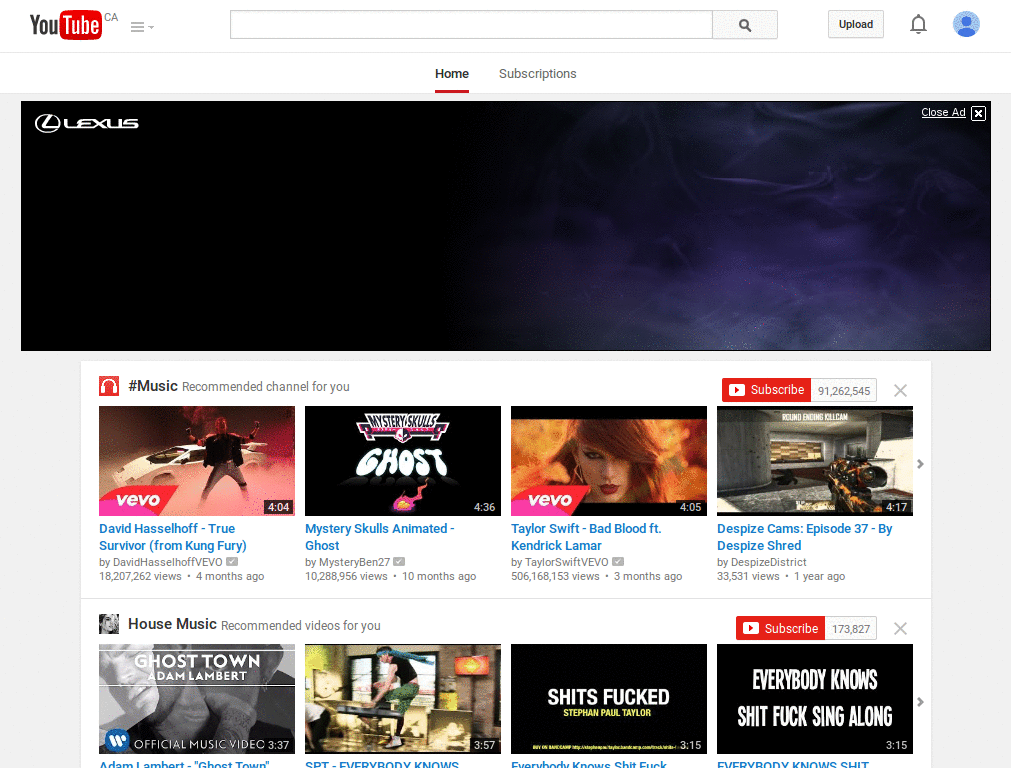Screen dimensions: 1024x768
Task: Click the 4:17 duration badge
Action: click(897, 507)
